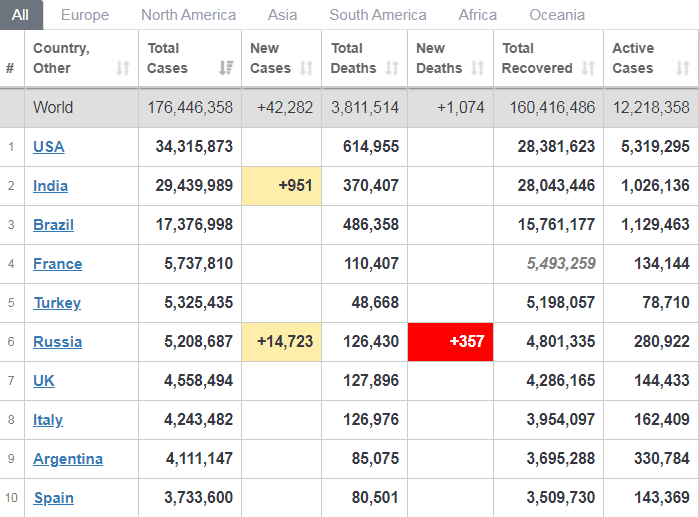
Task: Select the Oceania tab
Action: click(557, 15)
